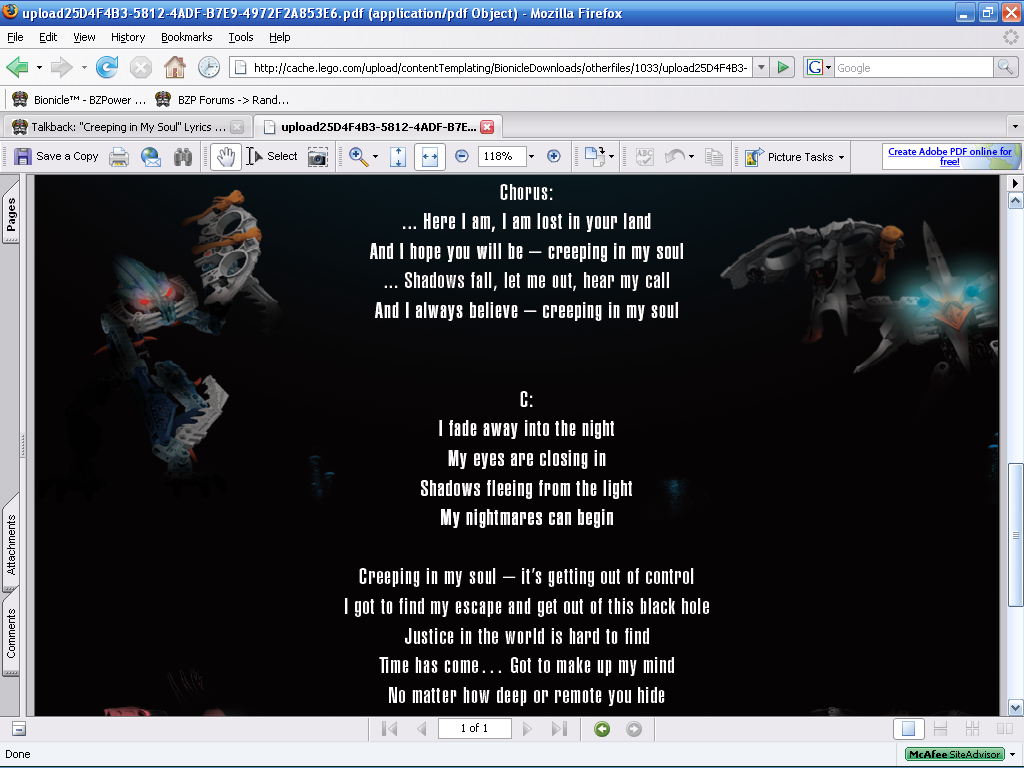The image size is (1024, 768).
Task: Toggle Fit Page view mode
Action: pos(397,157)
